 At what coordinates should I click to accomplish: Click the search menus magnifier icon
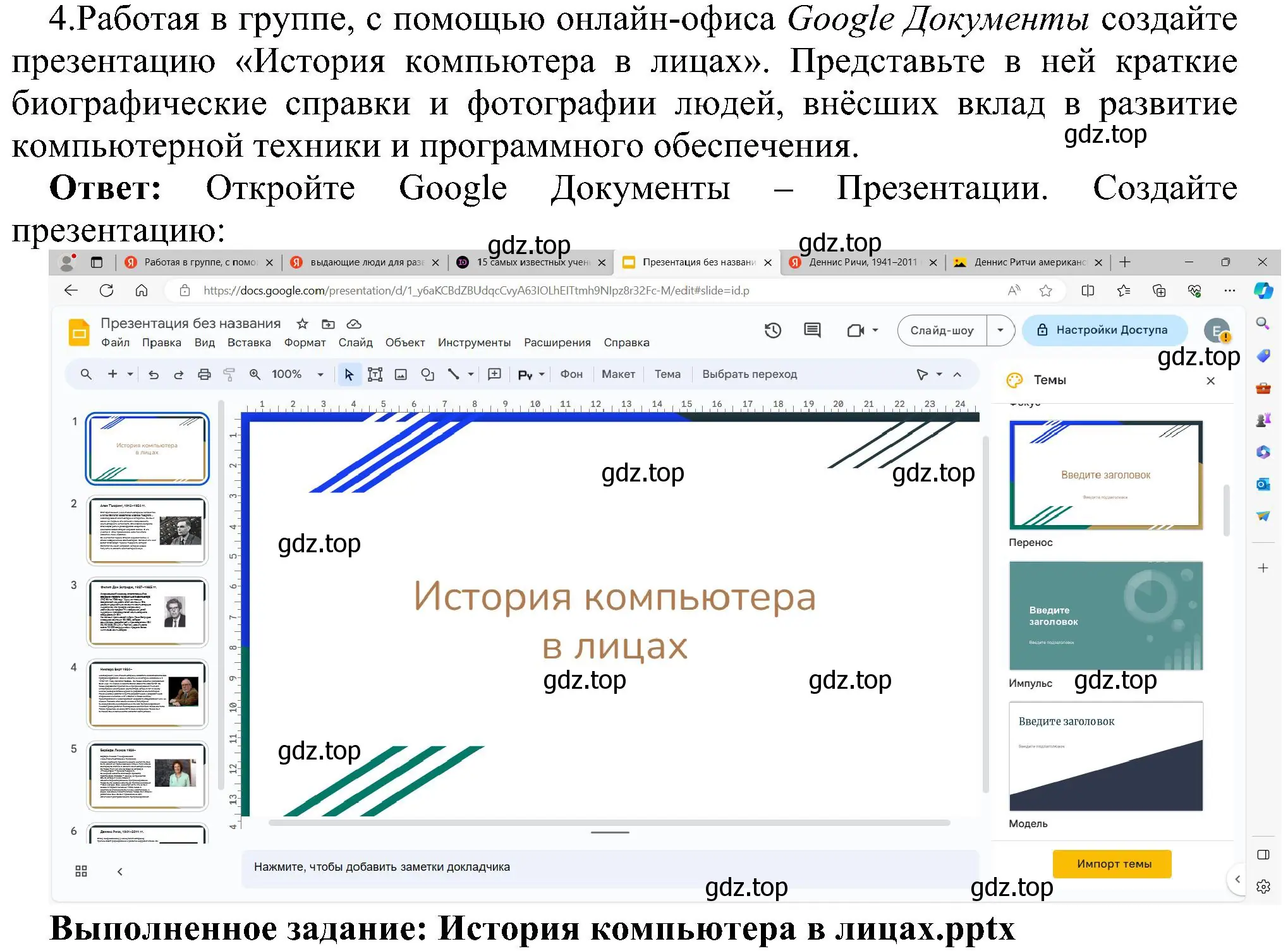87,375
